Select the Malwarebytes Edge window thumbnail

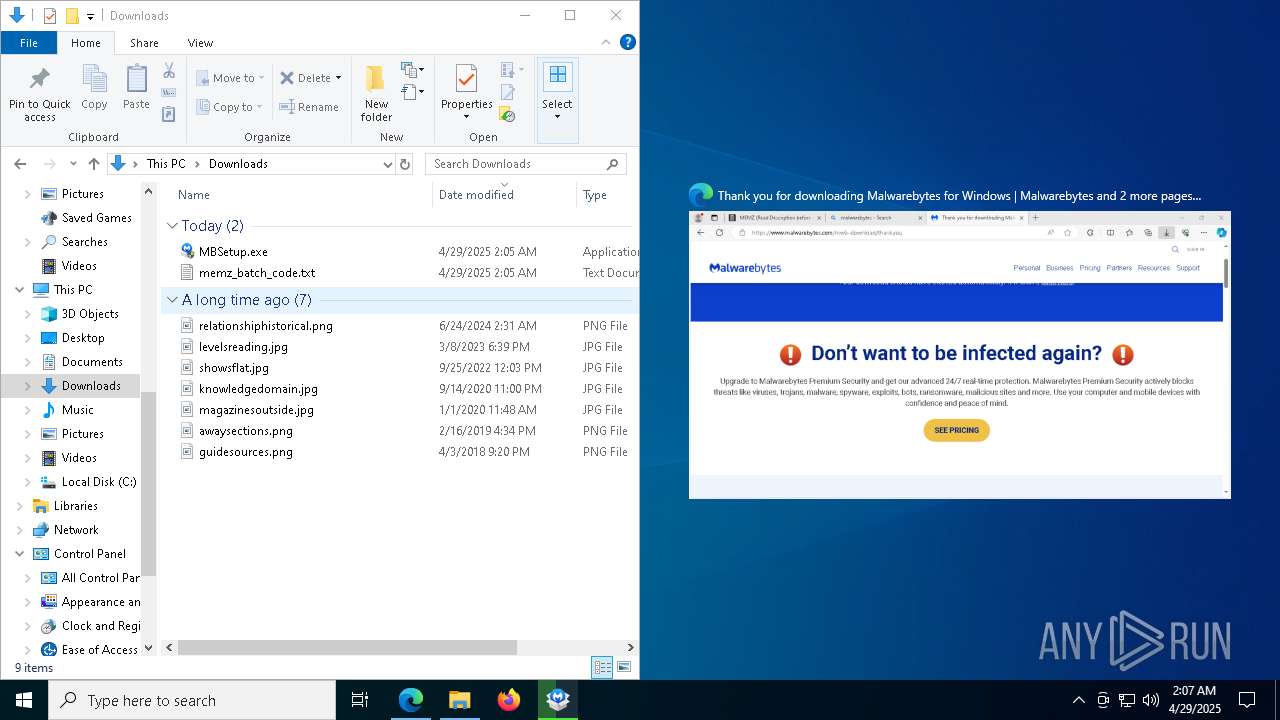tap(959, 354)
